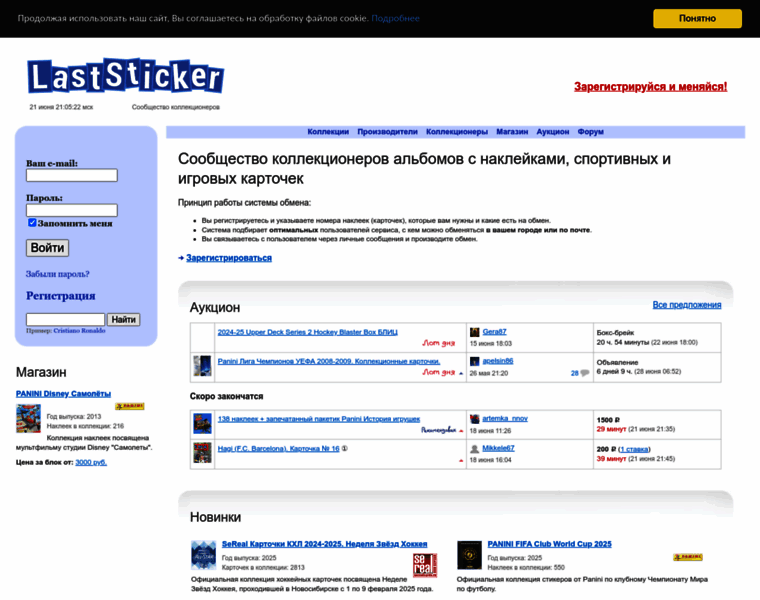Open PANINI Disney Самолёты shop link
The height and width of the screenshot is (600, 760).
63,394
